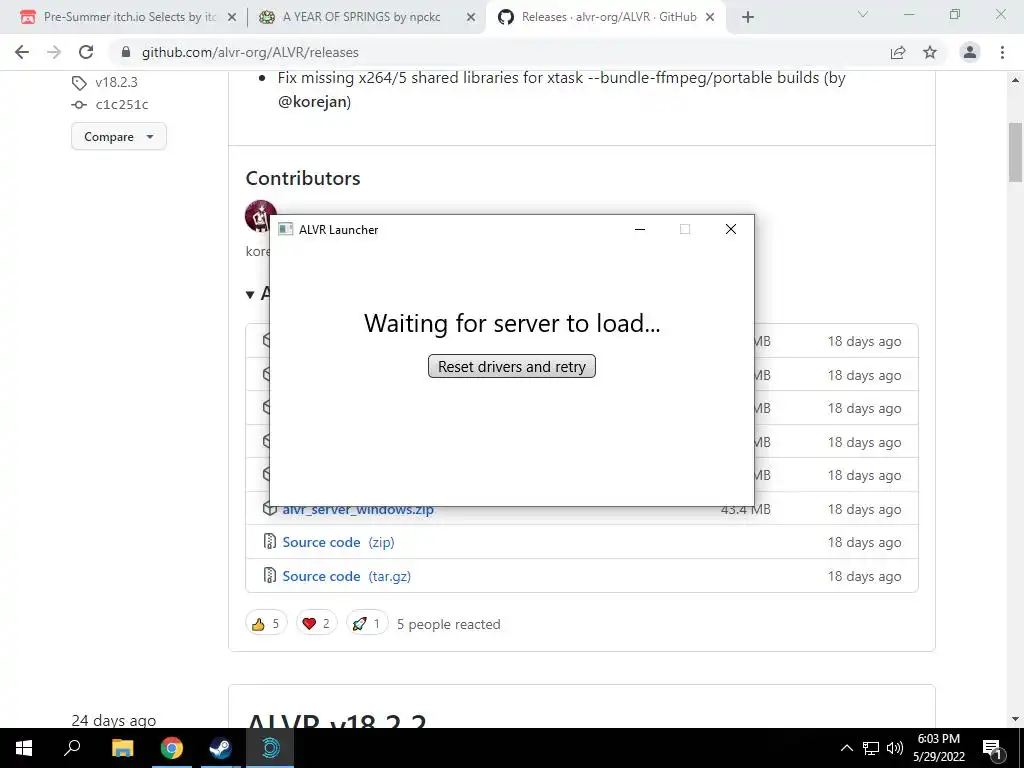Click the '5 people reacted' text
Screen dimensions: 1024x768
tap(449, 624)
